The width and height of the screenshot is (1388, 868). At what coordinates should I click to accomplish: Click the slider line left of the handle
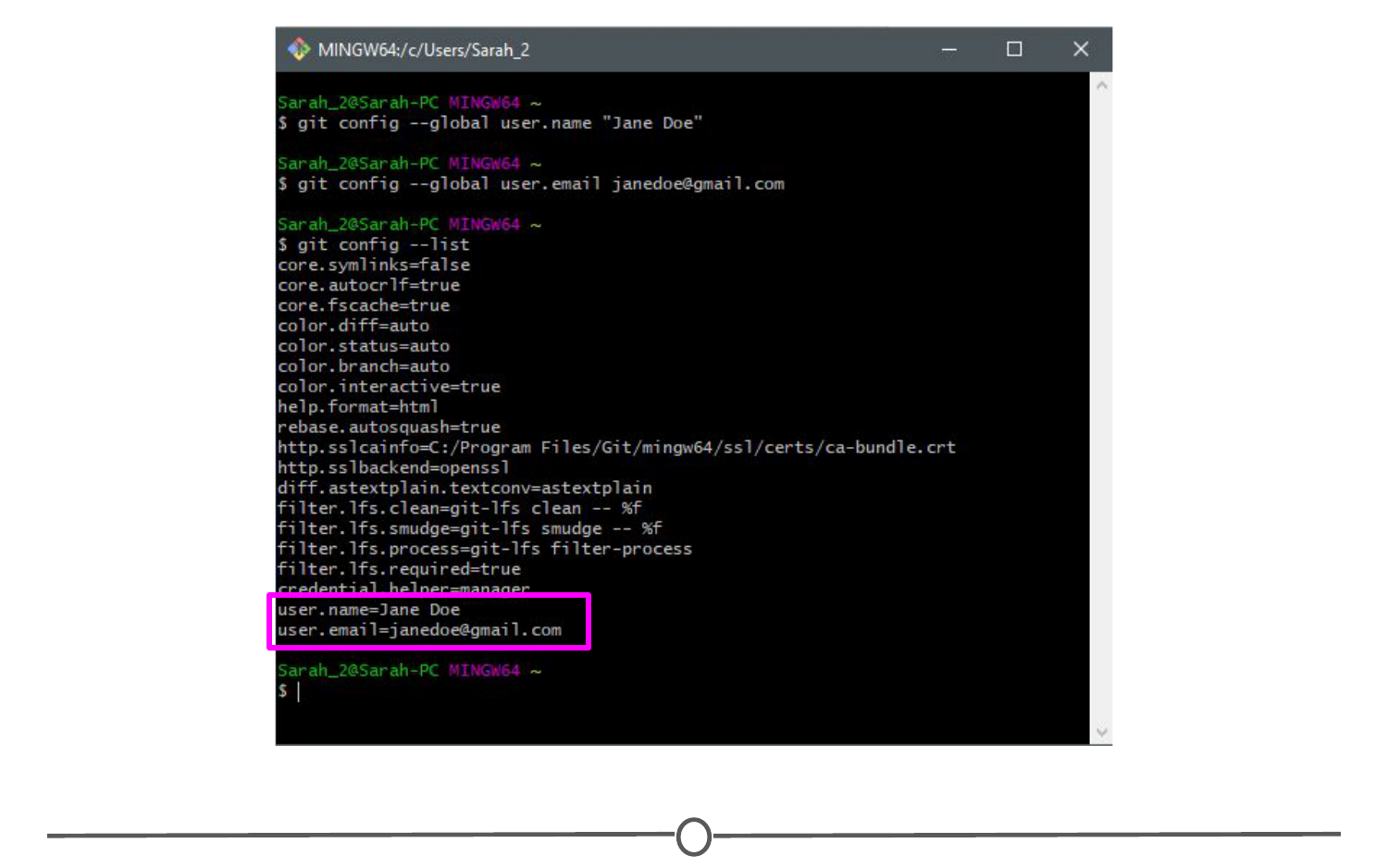[361, 836]
